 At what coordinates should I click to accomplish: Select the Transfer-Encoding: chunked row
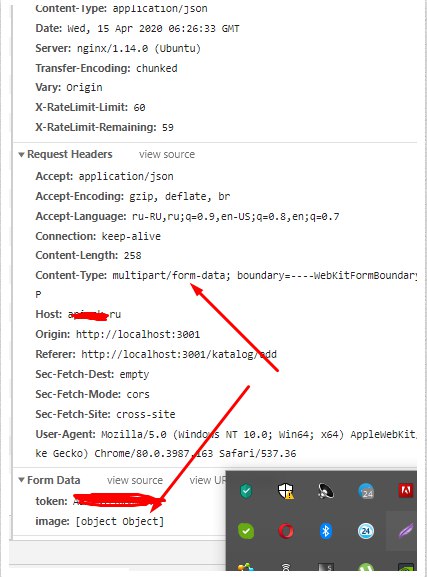pos(106,68)
